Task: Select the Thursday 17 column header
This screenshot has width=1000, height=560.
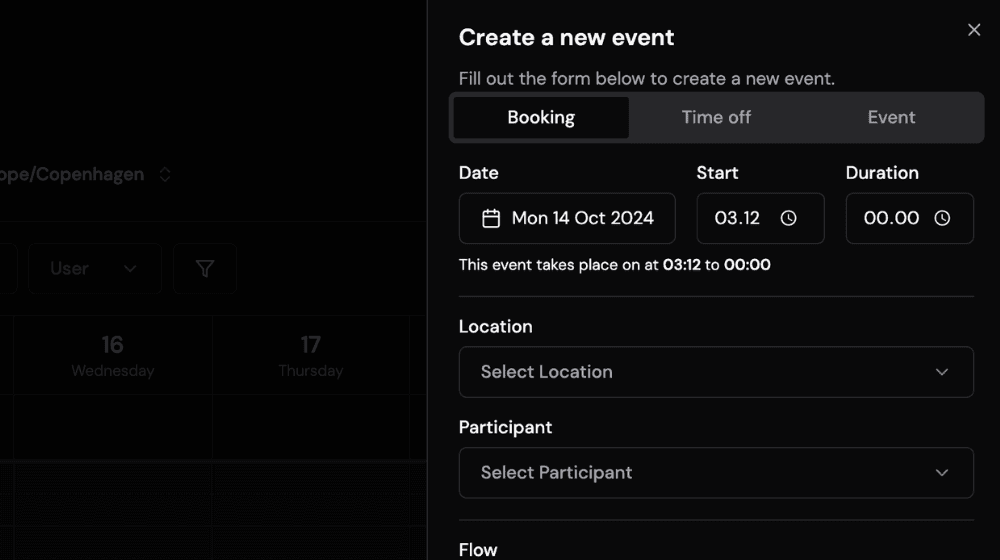Action: 311,355
